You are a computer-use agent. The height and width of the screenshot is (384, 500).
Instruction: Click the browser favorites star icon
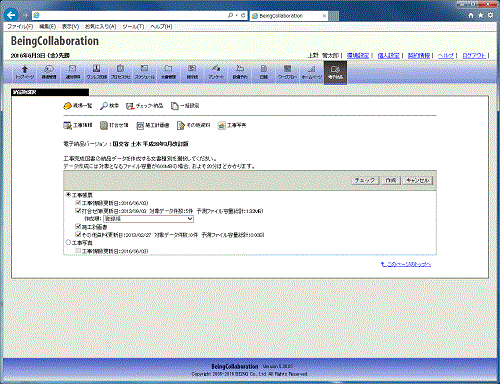click(x=480, y=15)
